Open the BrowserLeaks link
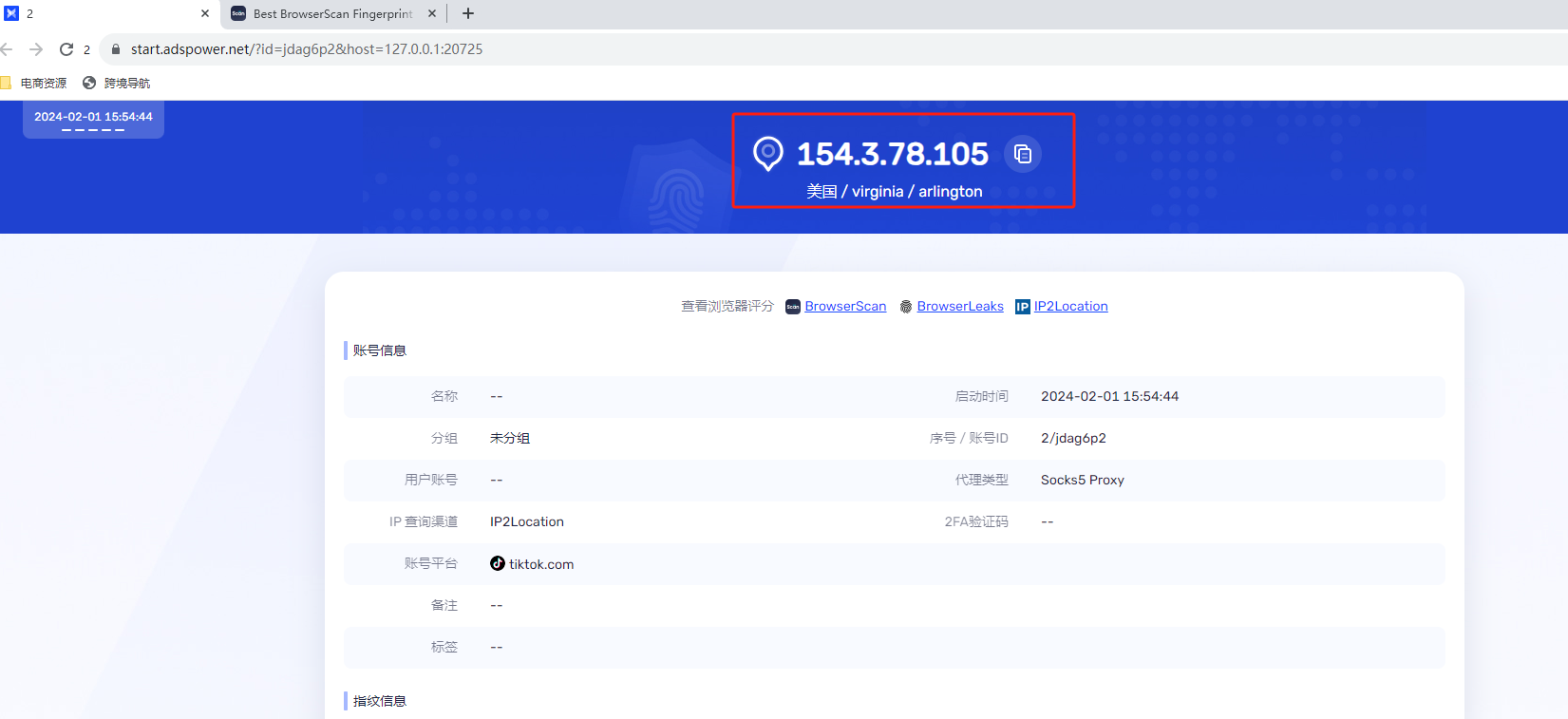The width and height of the screenshot is (1568, 719). 960,306
